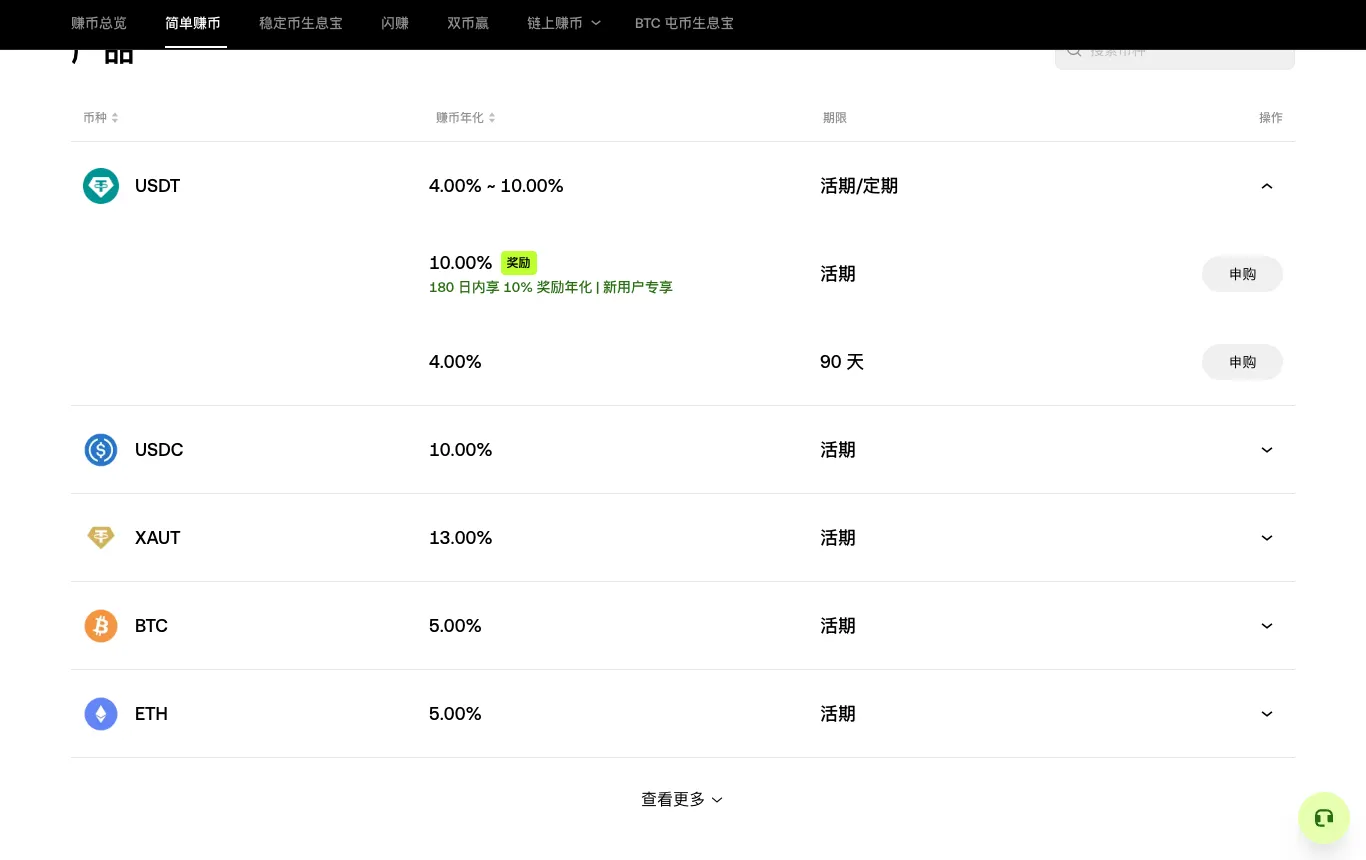Click the 奖励 badge next to 10.00%

click(519, 263)
